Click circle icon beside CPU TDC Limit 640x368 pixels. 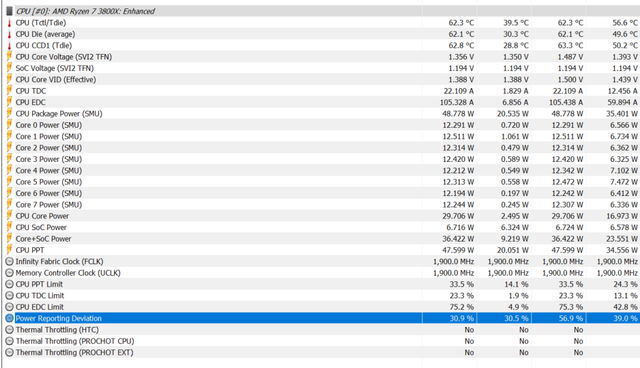[9, 296]
